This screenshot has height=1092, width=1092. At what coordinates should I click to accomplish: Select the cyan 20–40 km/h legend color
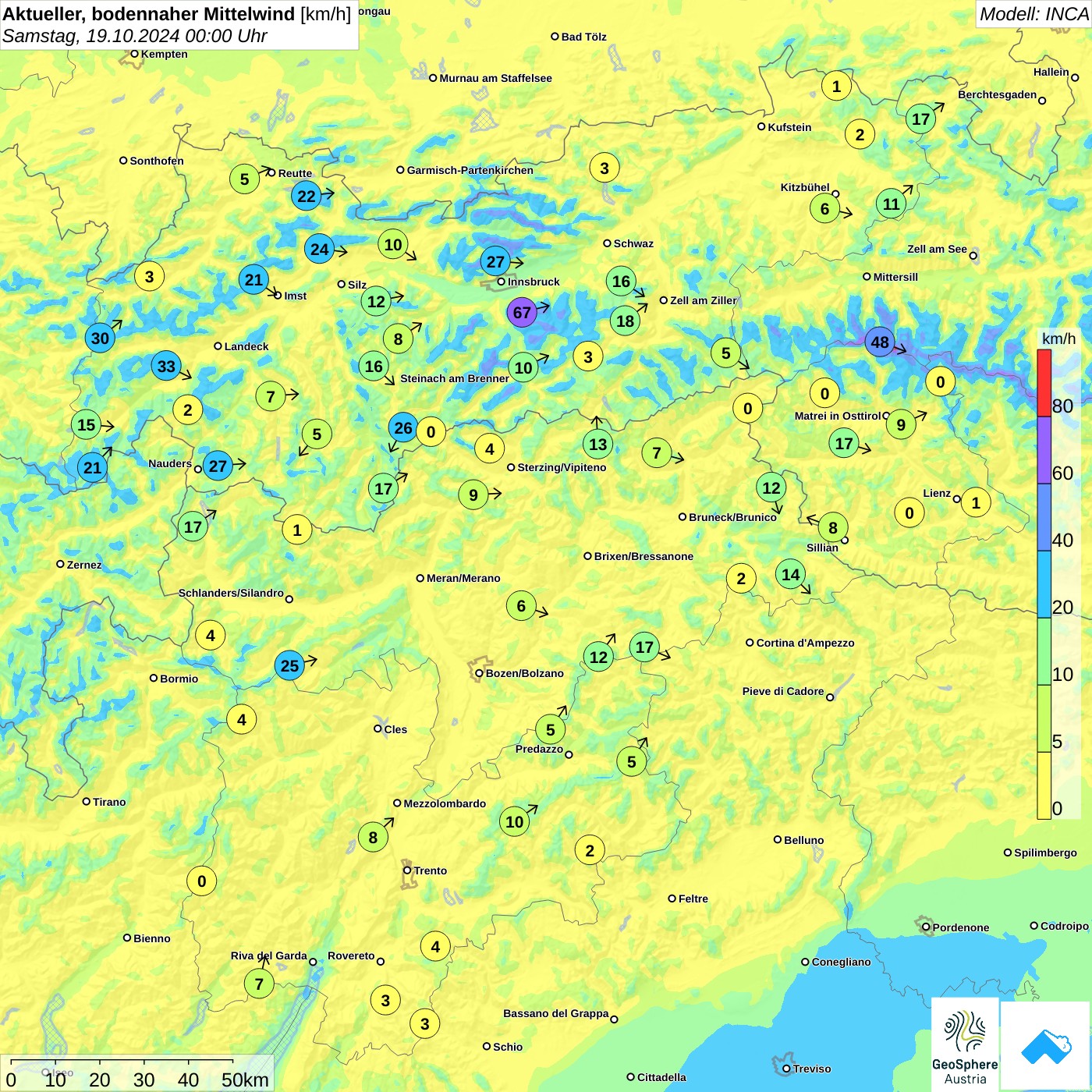[x=1044, y=584]
